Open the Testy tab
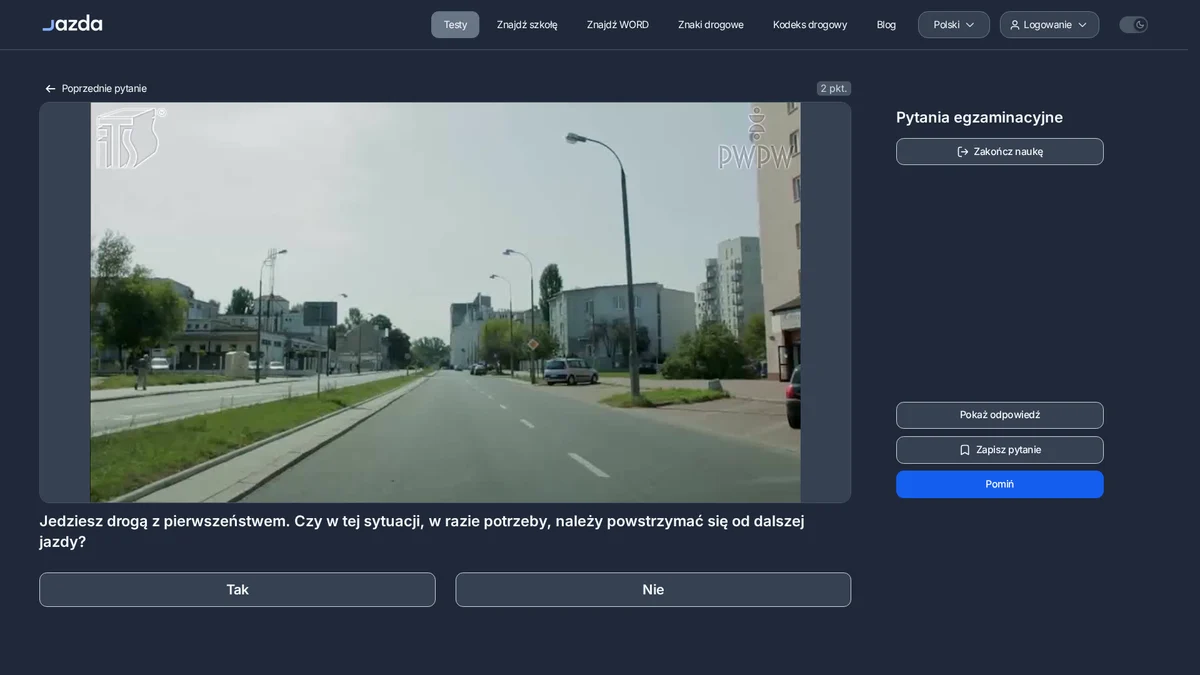 [455, 25]
